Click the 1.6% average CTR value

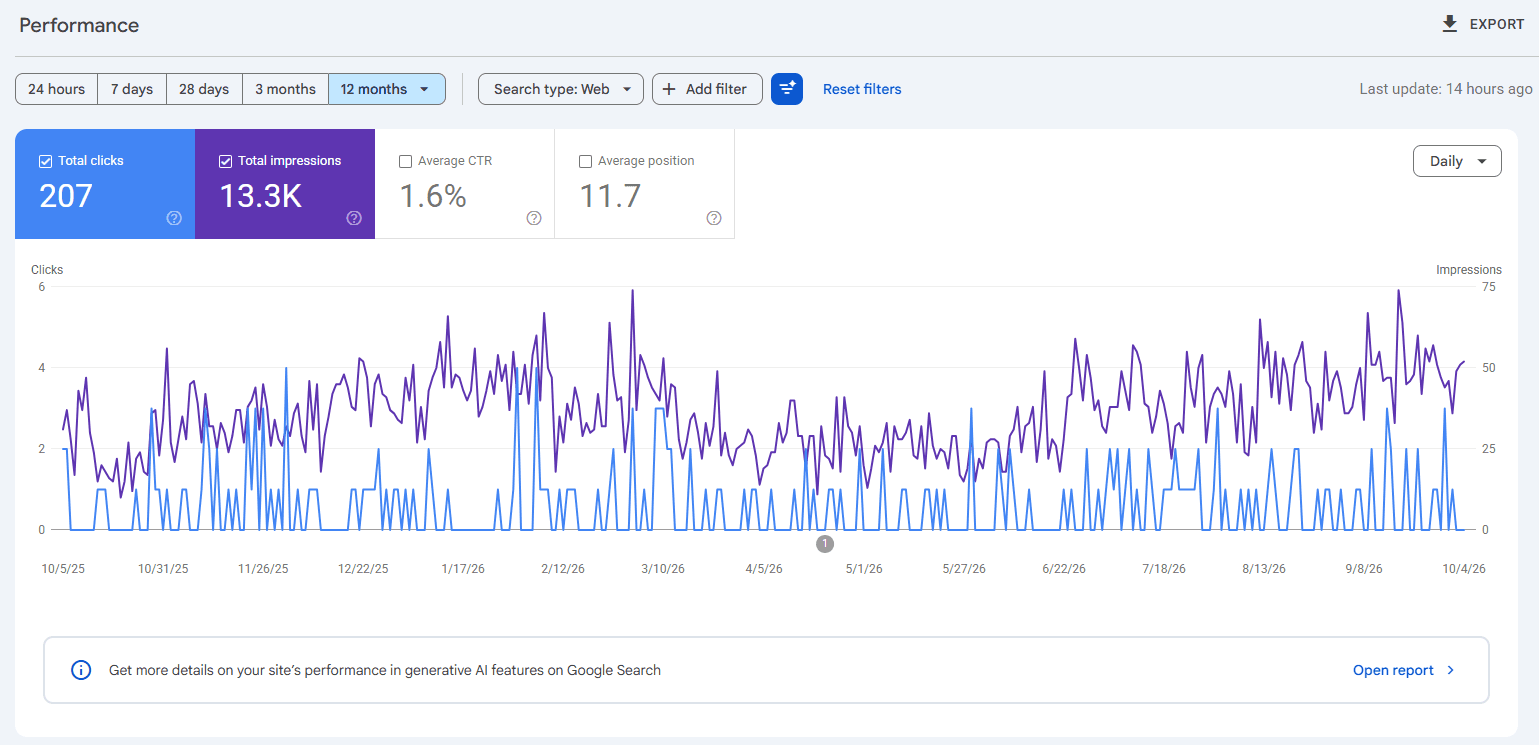tap(433, 196)
